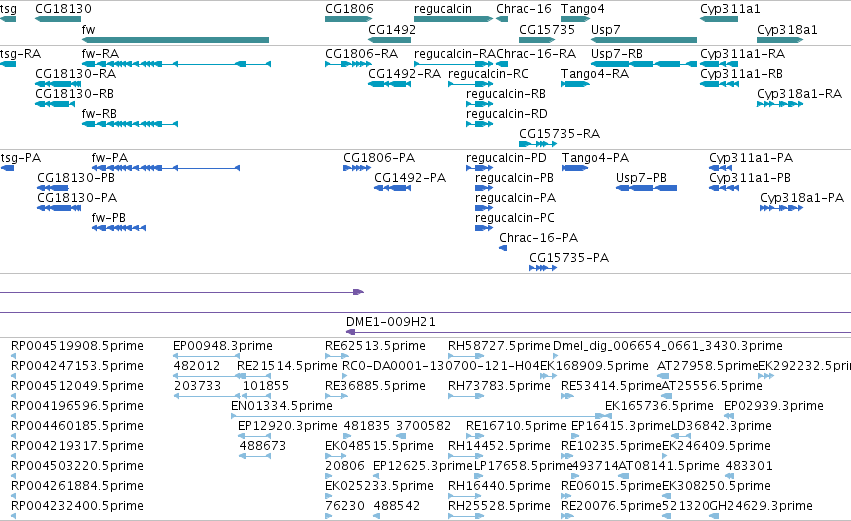The height and width of the screenshot is (521, 851).
Task: Click the 482012 insertion feature
Action: (206, 376)
